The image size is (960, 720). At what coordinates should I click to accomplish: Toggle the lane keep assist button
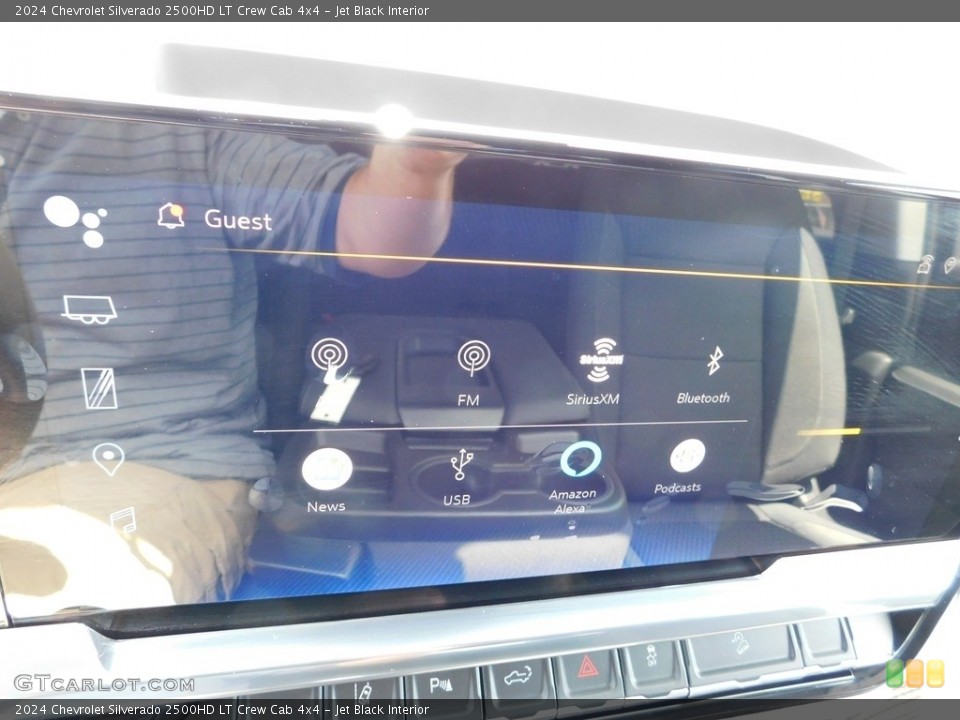(x=362, y=691)
